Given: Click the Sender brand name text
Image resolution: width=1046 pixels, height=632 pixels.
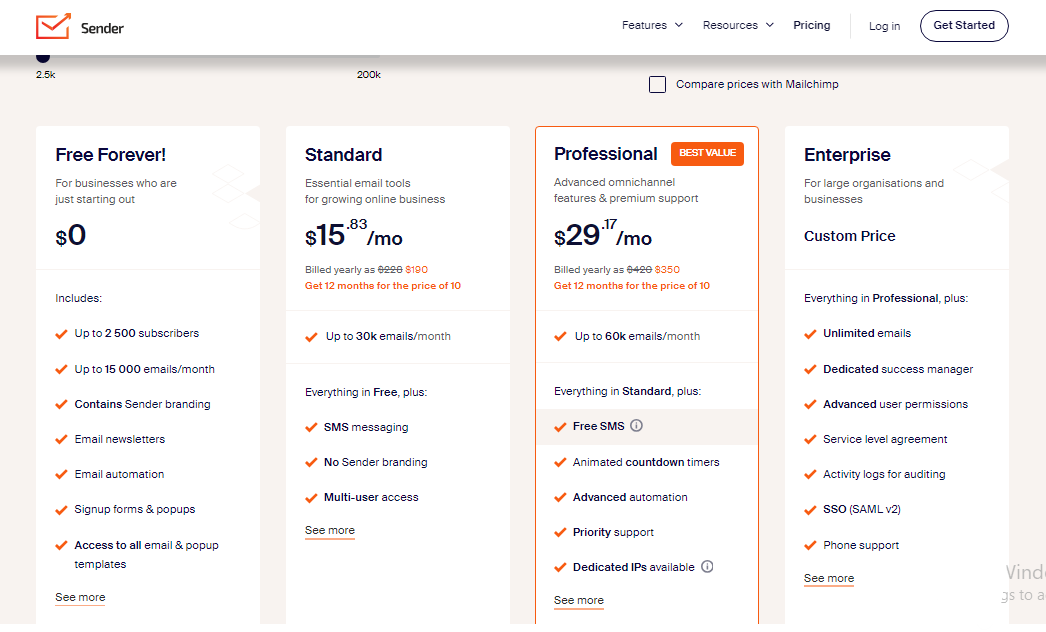Looking at the screenshot, I should (102, 28).
